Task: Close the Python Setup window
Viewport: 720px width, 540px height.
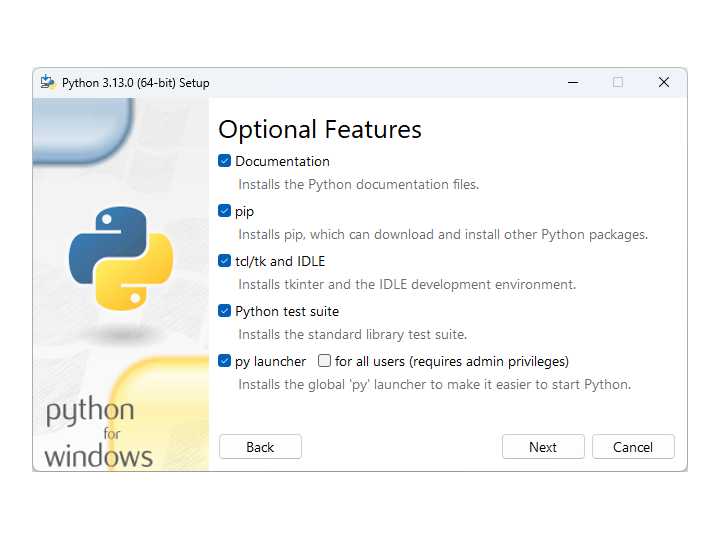Action: 664,83
